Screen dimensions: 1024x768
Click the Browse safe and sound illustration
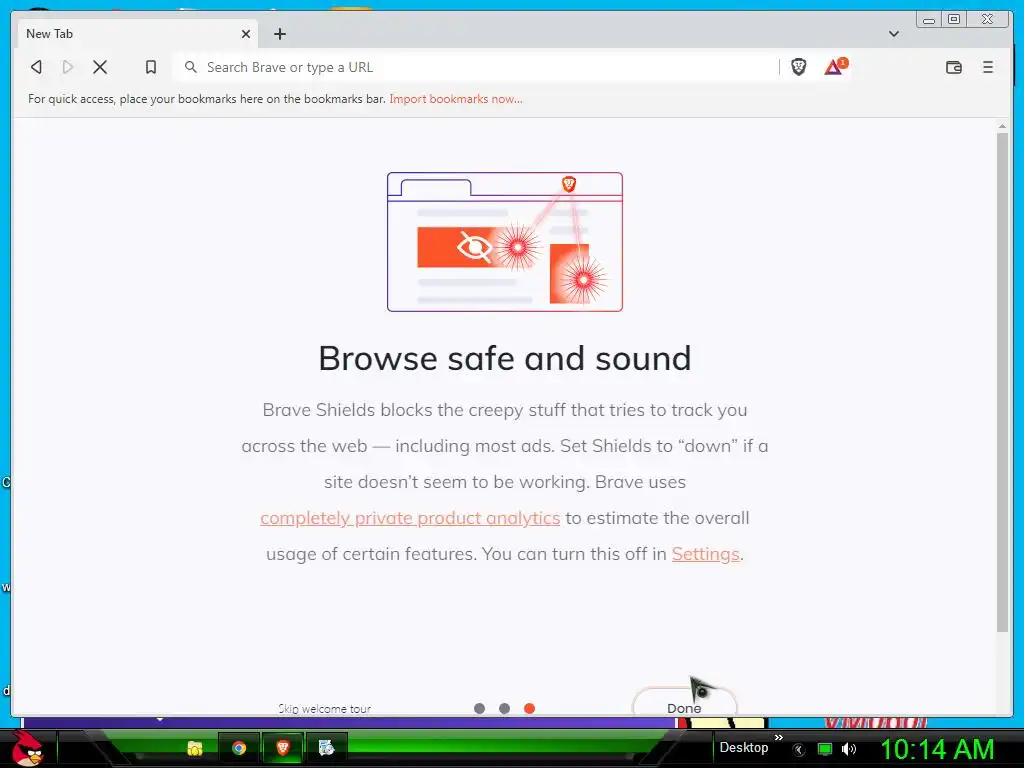(505, 242)
